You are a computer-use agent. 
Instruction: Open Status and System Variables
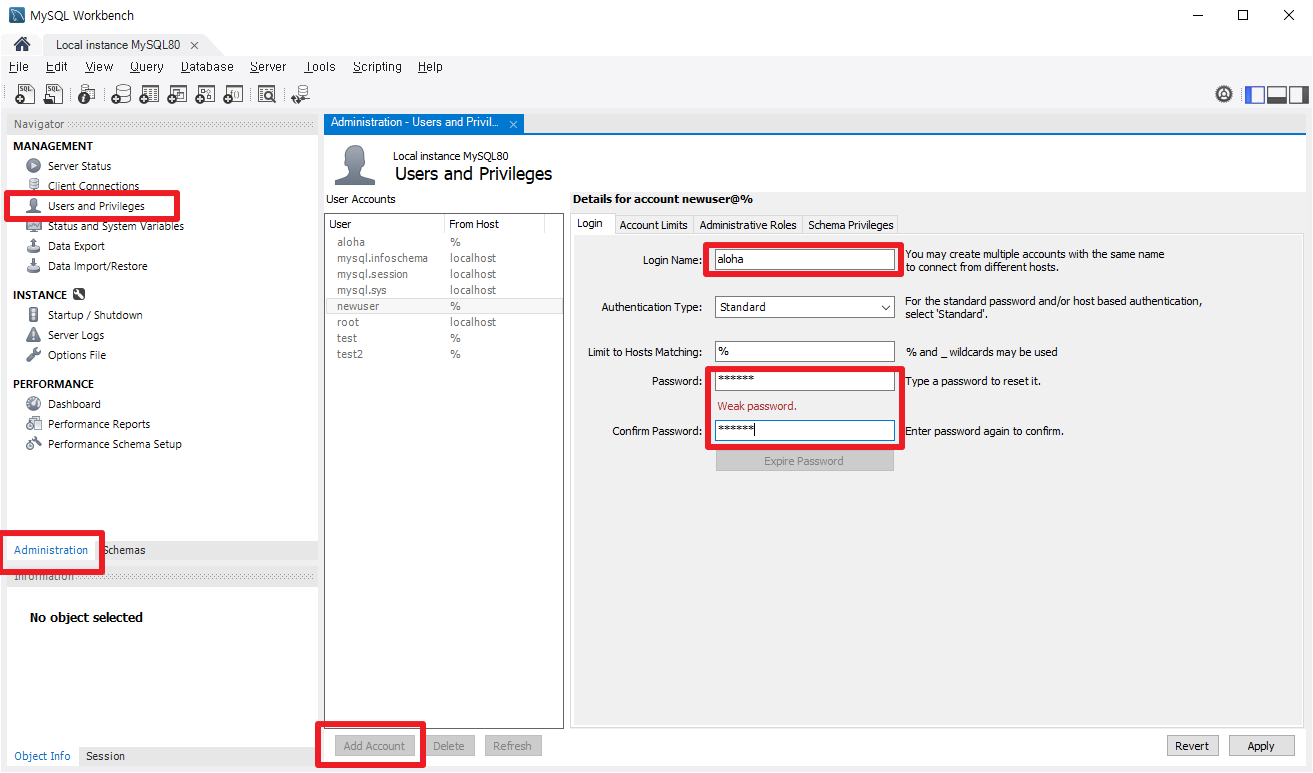click(x=115, y=226)
